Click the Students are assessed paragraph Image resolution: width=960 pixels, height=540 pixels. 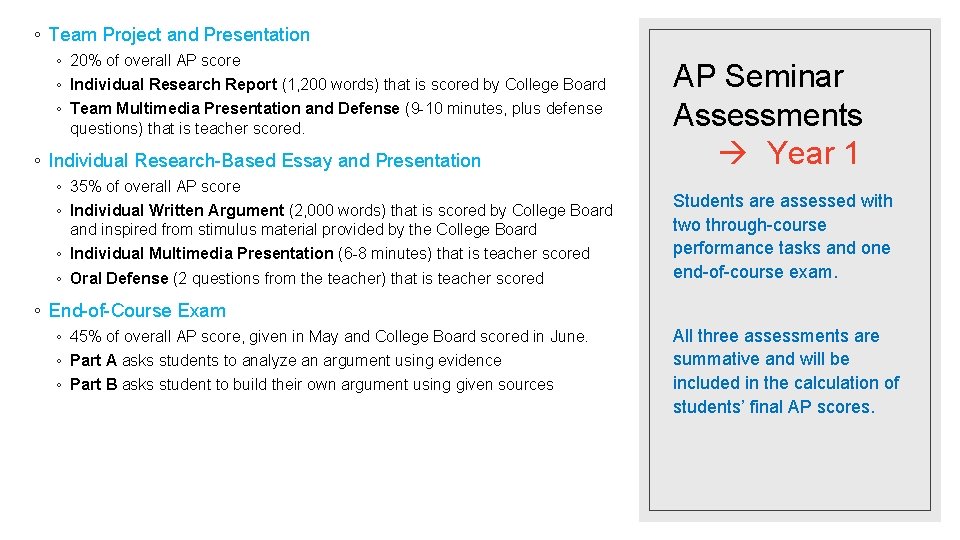782,236
